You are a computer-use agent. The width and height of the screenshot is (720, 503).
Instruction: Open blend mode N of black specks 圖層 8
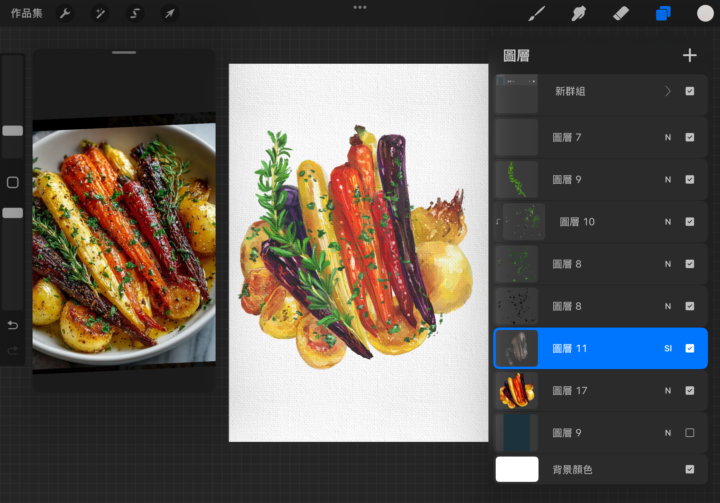pyautogui.click(x=668, y=306)
